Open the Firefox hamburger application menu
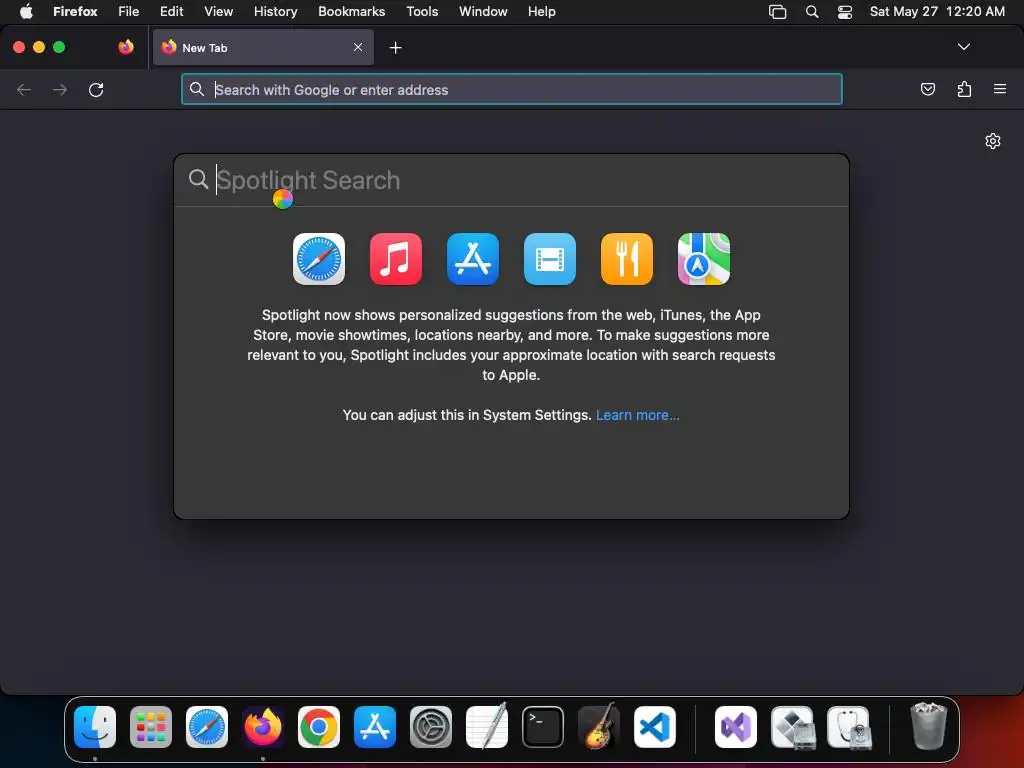This screenshot has width=1024, height=768. (x=1000, y=89)
